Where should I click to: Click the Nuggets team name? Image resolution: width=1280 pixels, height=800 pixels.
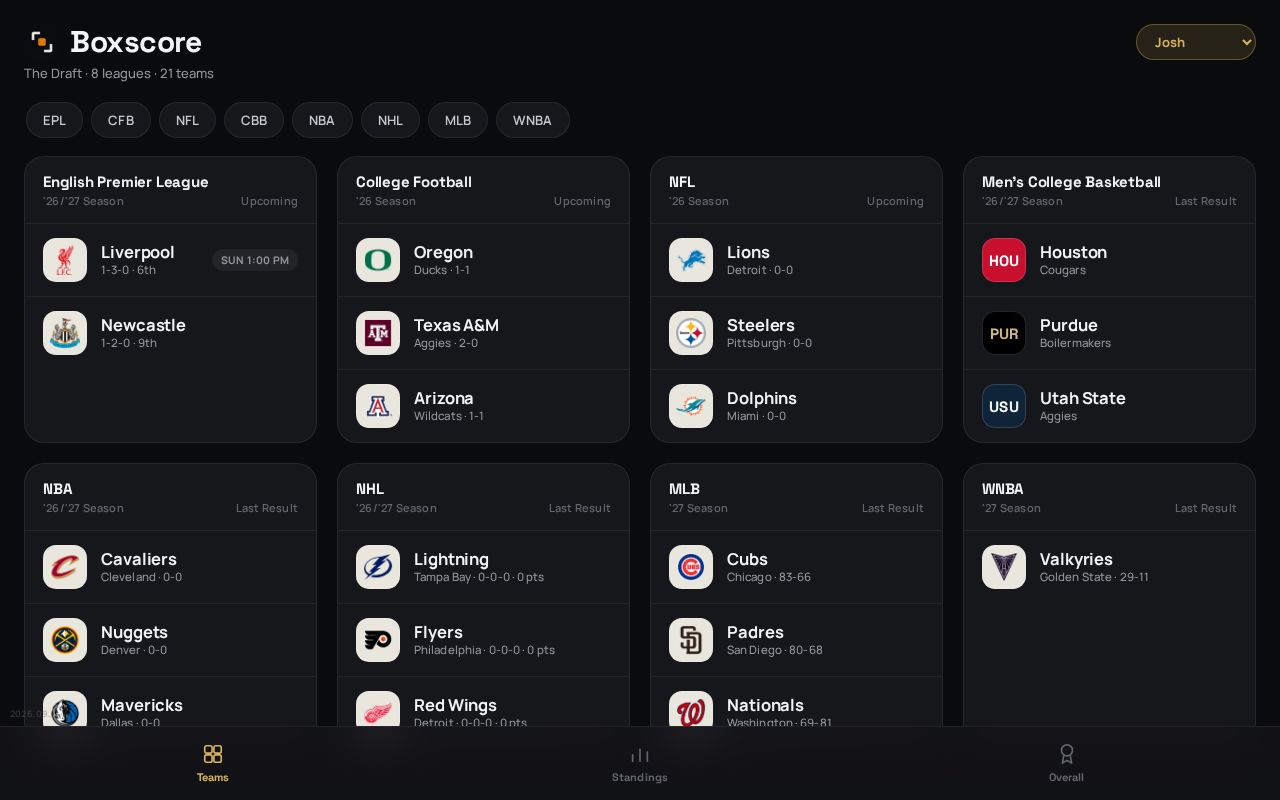click(134, 632)
